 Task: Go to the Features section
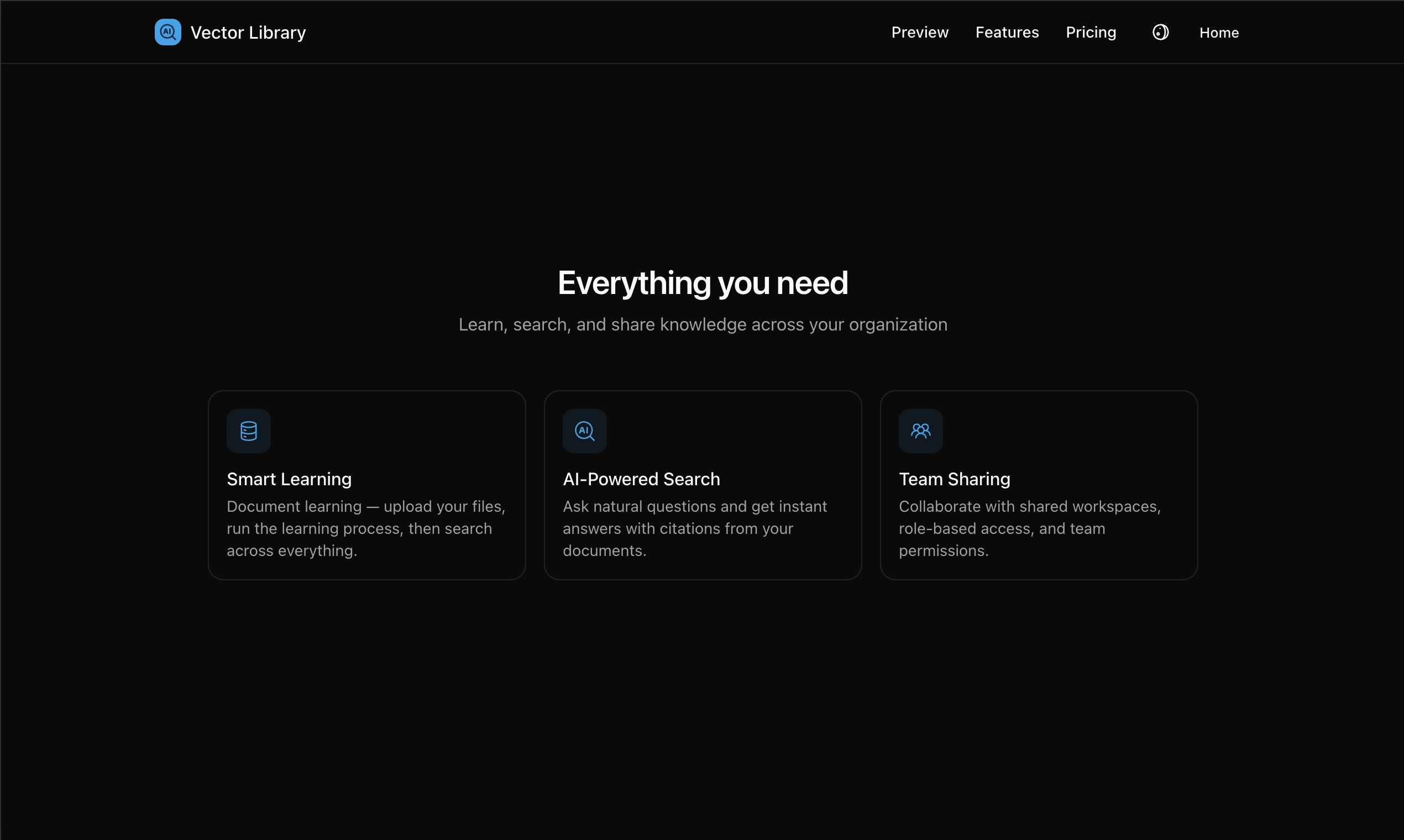[1007, 32]
